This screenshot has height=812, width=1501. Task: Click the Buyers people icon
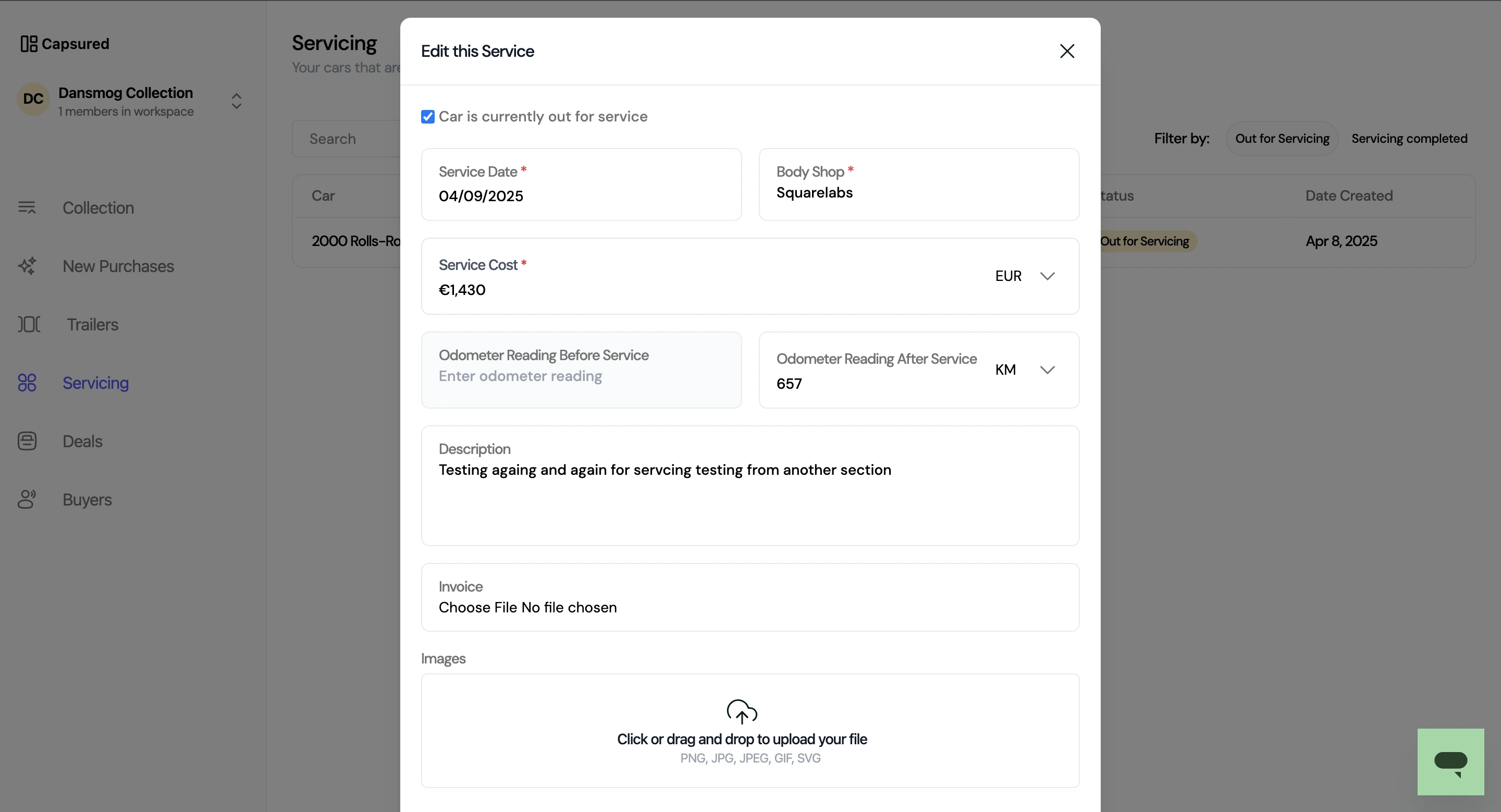tap(27, 499)
